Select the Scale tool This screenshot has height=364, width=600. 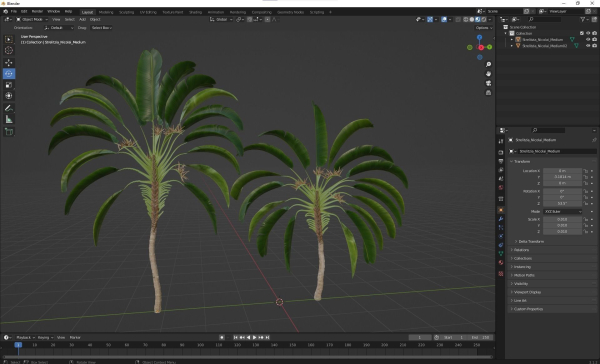pos(9,85)
